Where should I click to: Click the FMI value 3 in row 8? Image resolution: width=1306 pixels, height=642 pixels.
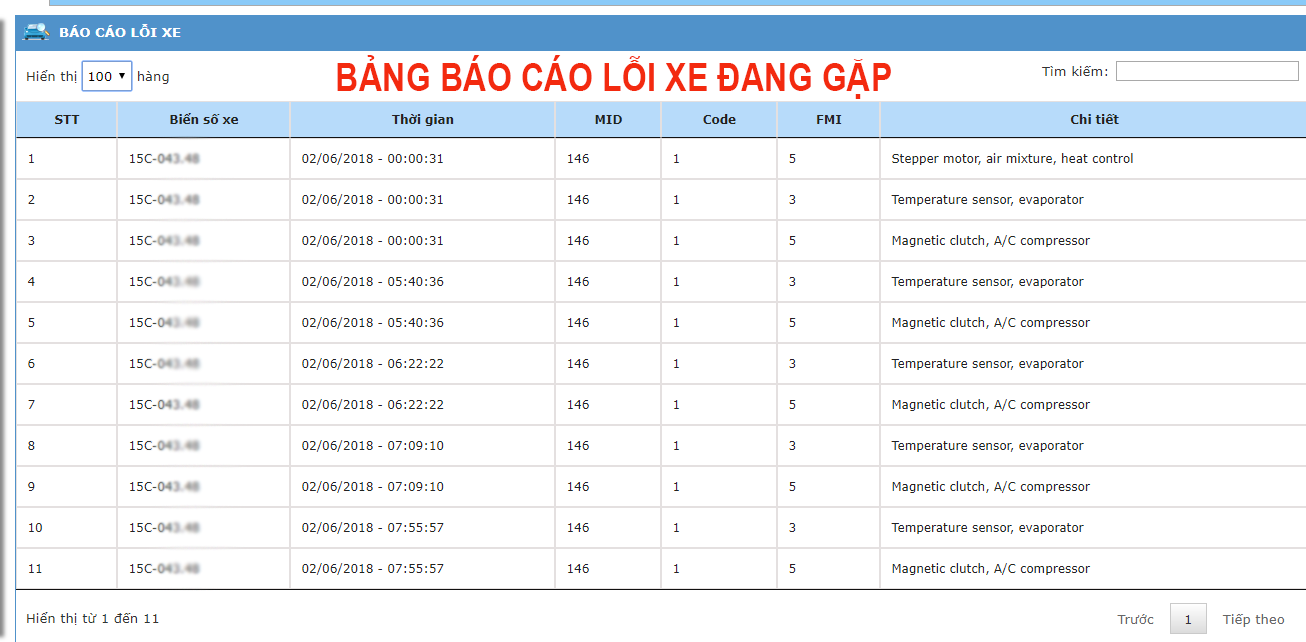click(792, 446)
